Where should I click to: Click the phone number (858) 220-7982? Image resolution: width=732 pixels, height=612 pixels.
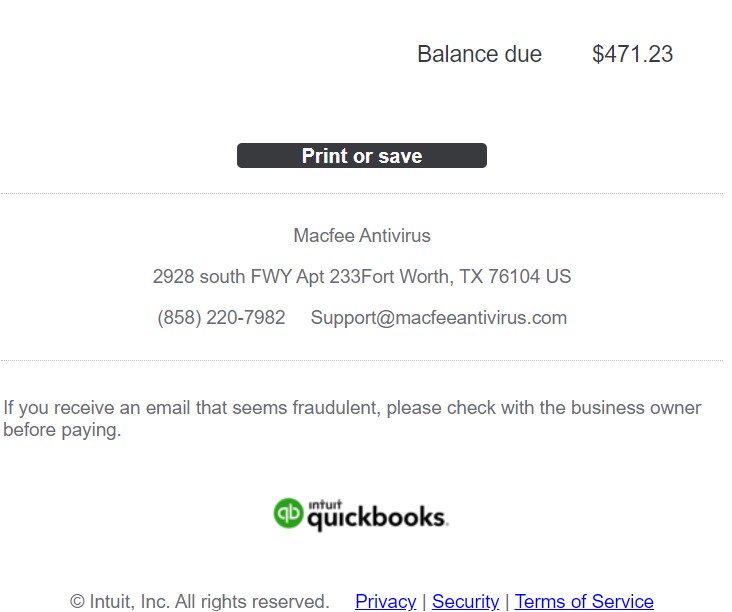tap(221, 318)
